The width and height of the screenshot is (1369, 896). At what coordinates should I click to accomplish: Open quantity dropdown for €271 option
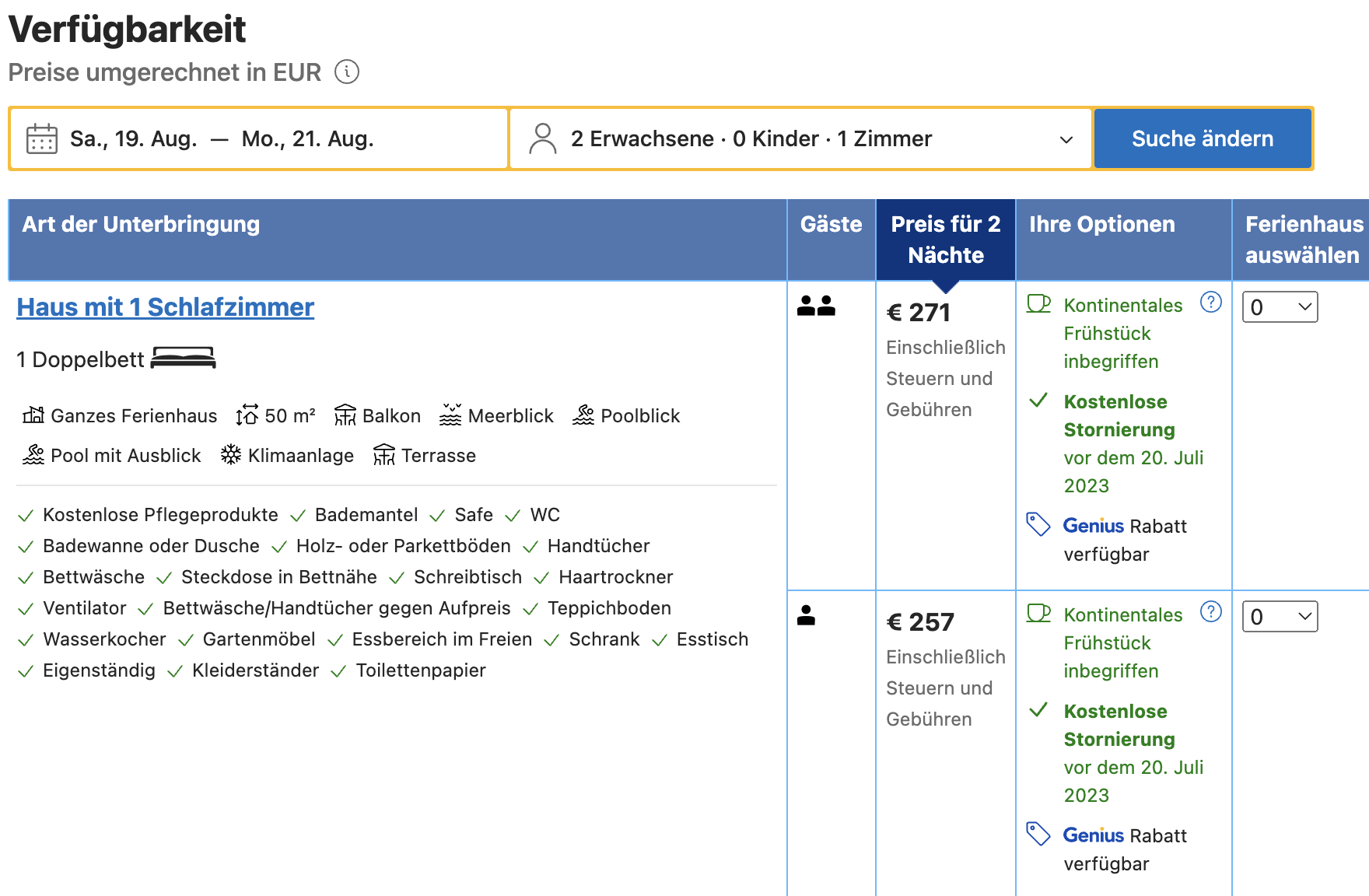click(1280, 307)
